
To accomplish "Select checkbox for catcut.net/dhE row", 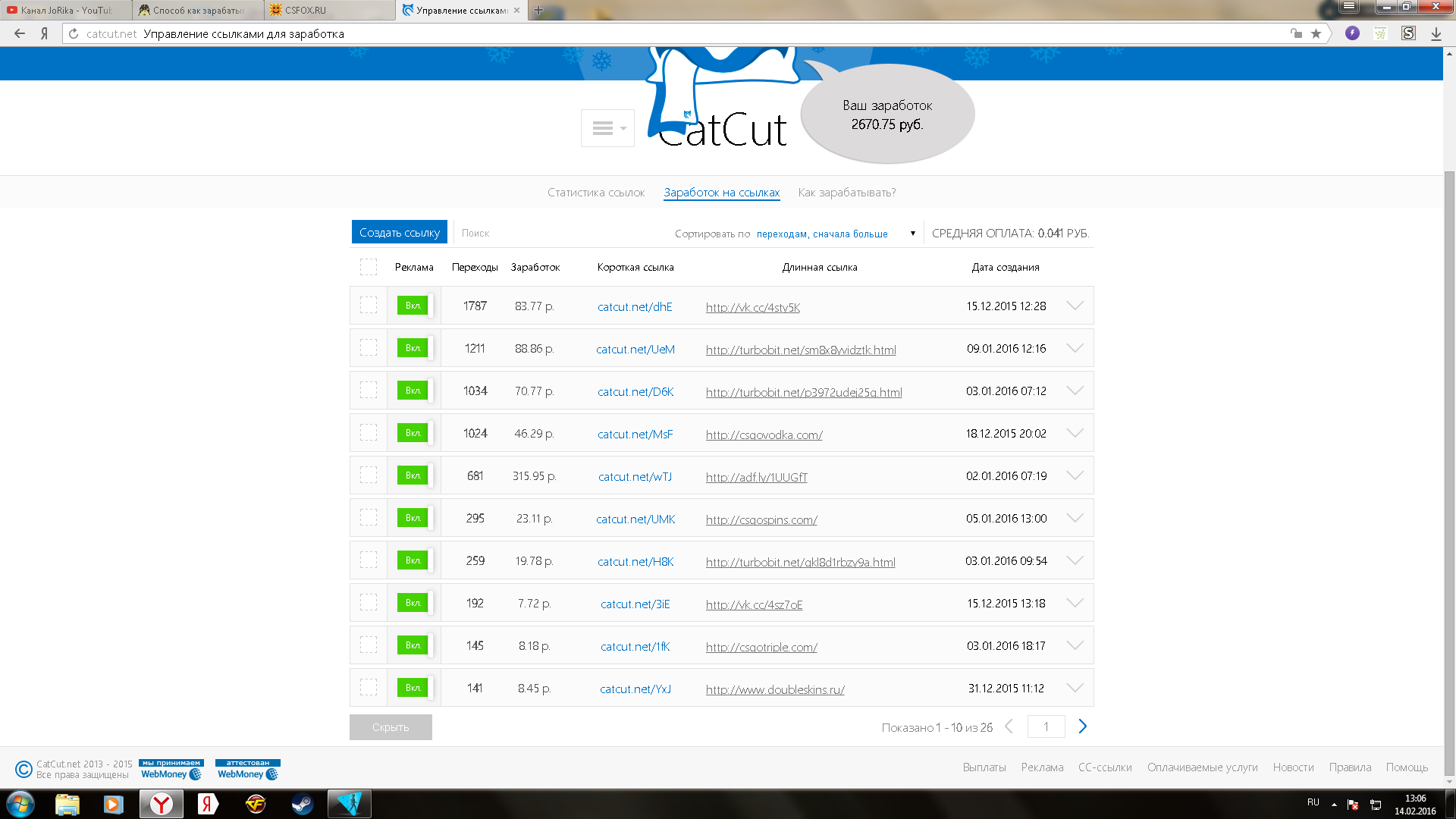I will (x=369, y=306).
